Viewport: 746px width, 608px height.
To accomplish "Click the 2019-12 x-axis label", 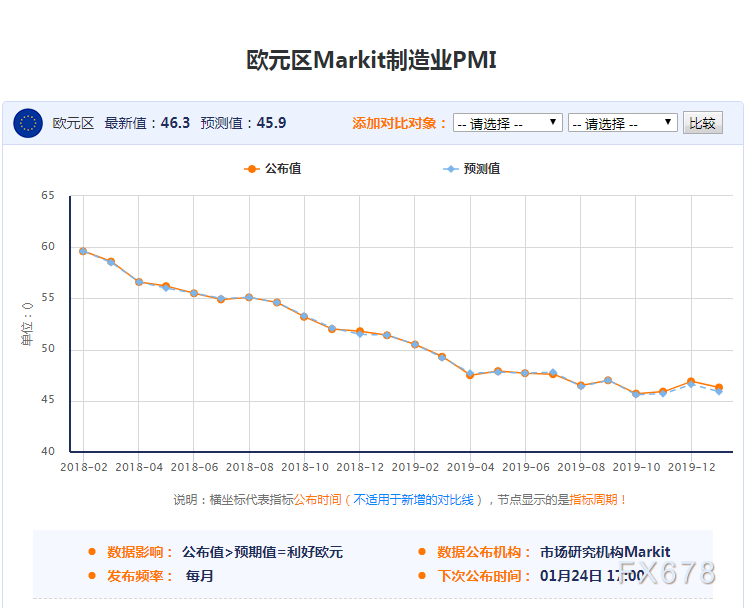I will (x=691, y=467).
